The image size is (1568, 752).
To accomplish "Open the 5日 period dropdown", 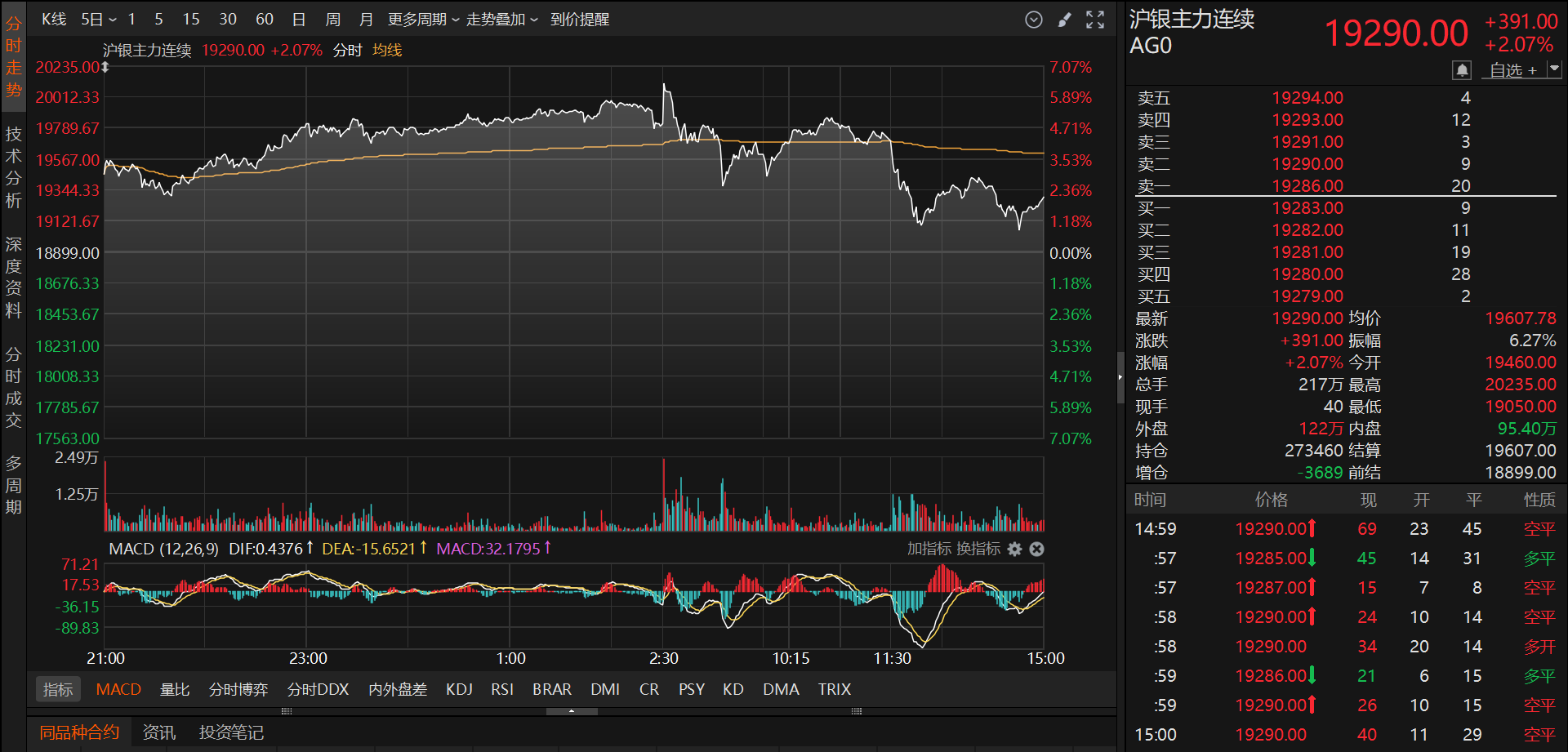I will click(99, 19).
